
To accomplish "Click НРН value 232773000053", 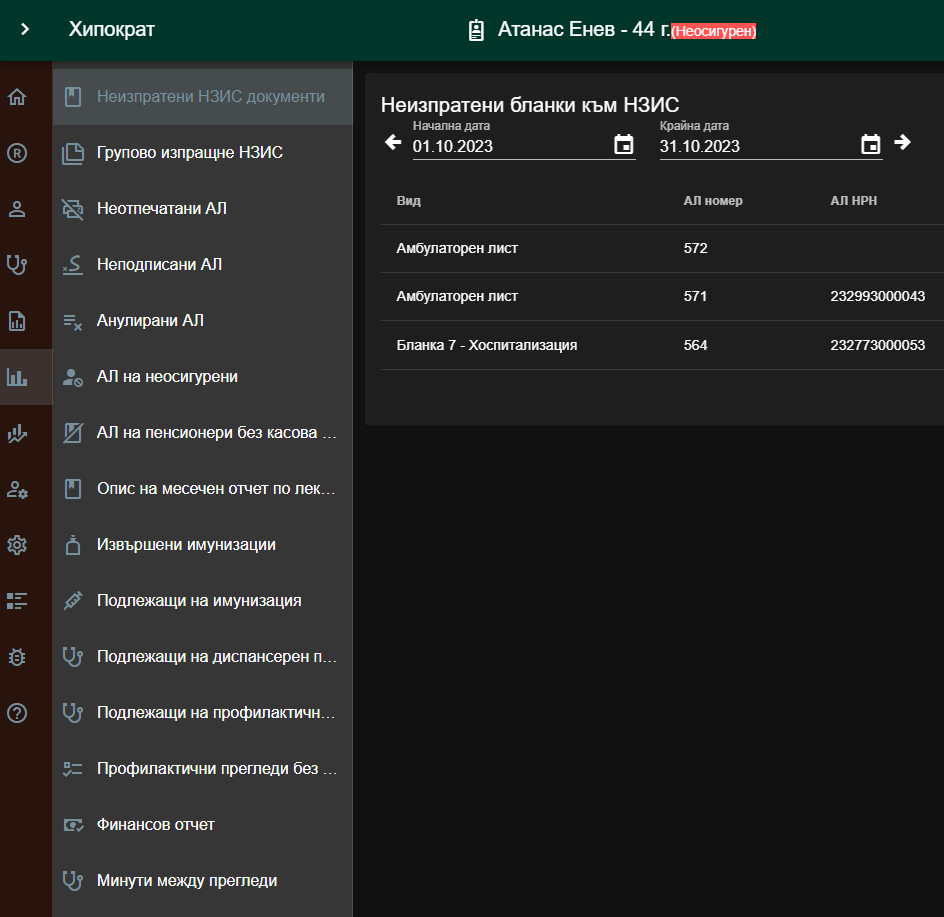I will tap(877, 346).
